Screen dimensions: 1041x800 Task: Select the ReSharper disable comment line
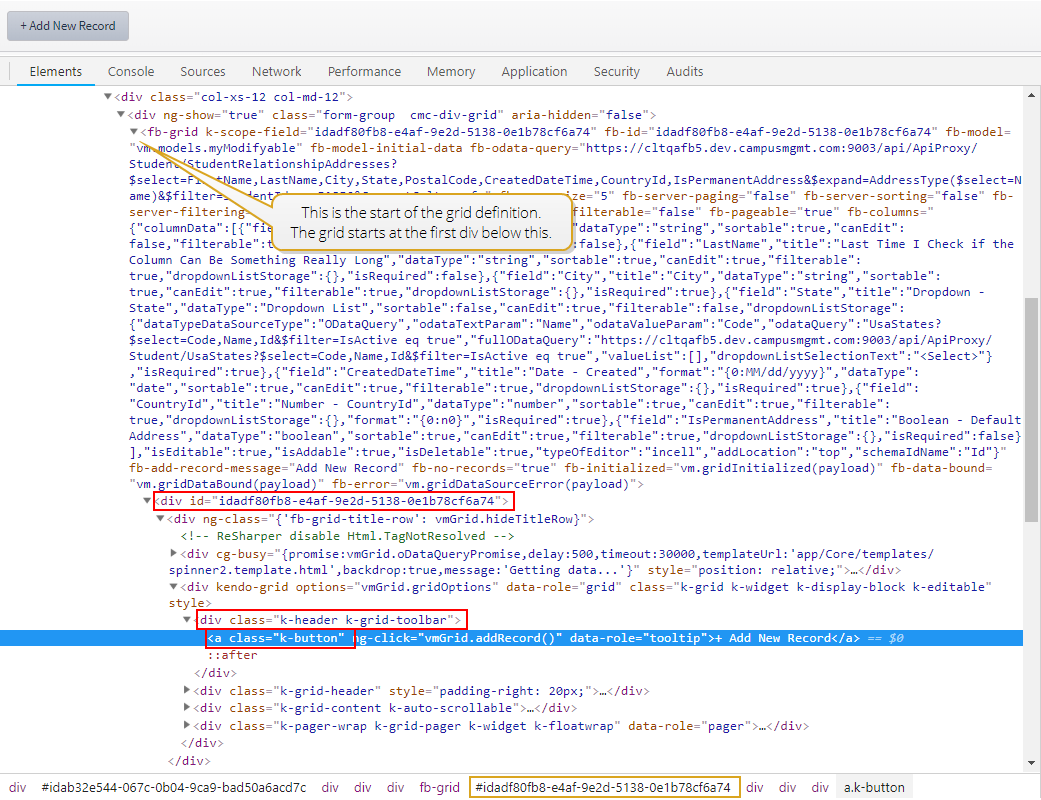pyautogui.click(x=347, y=536)
